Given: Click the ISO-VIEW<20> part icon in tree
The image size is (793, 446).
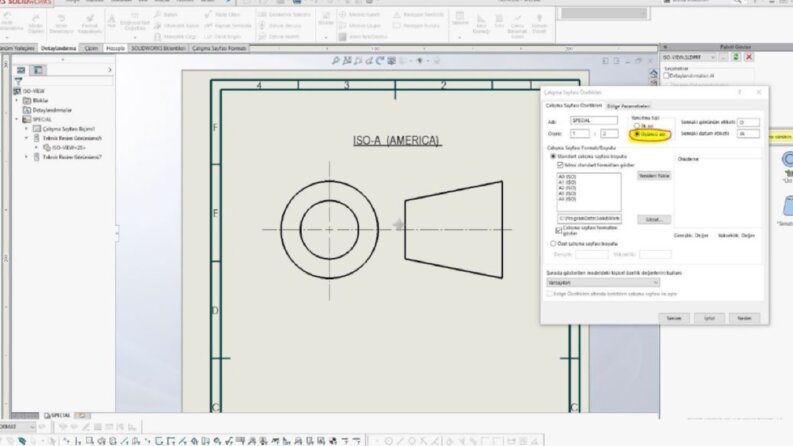Looking at the screenshot, I should click(x=47, y=148).
